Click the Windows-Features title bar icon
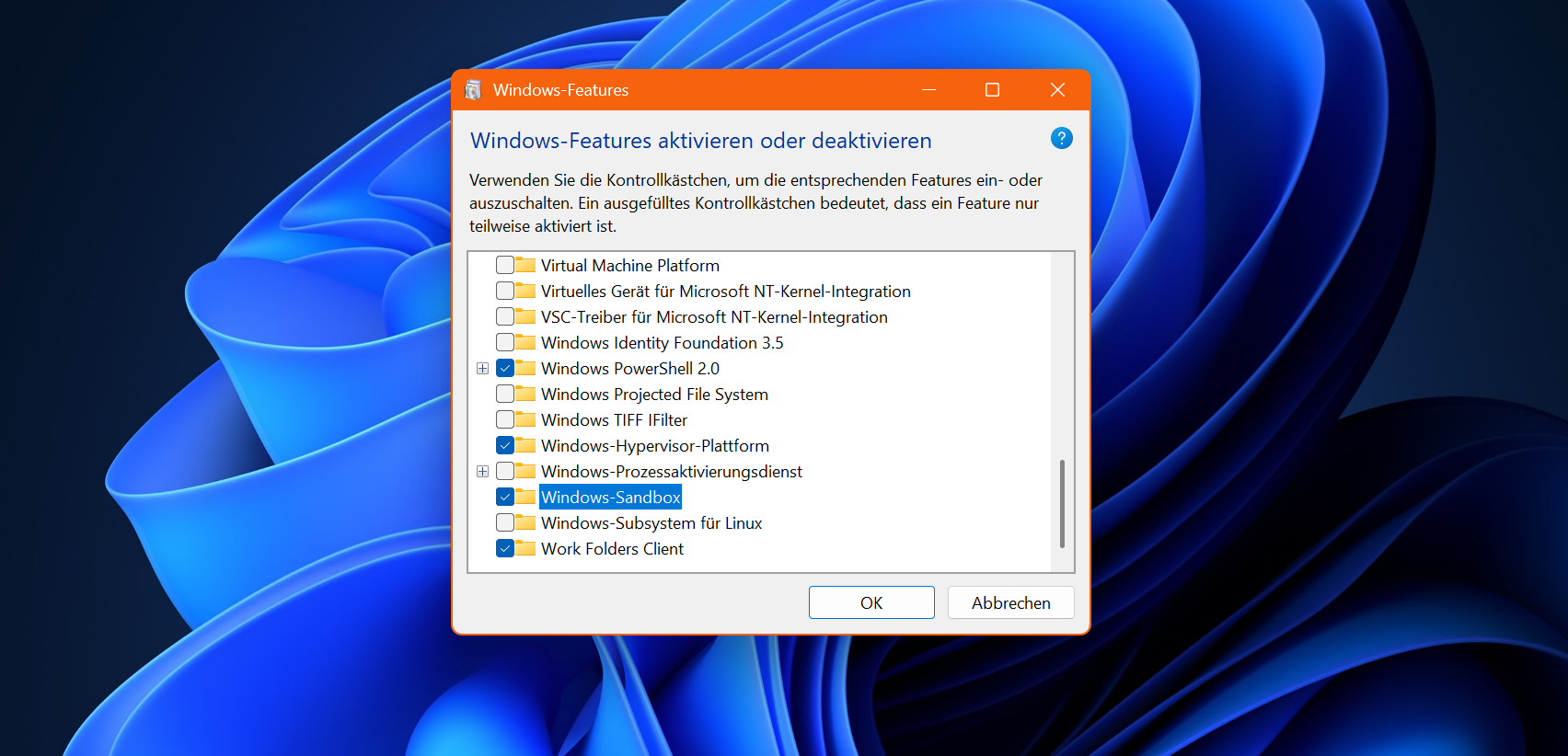The width and height of the screenshot is (1568, 756). (473, 90)
